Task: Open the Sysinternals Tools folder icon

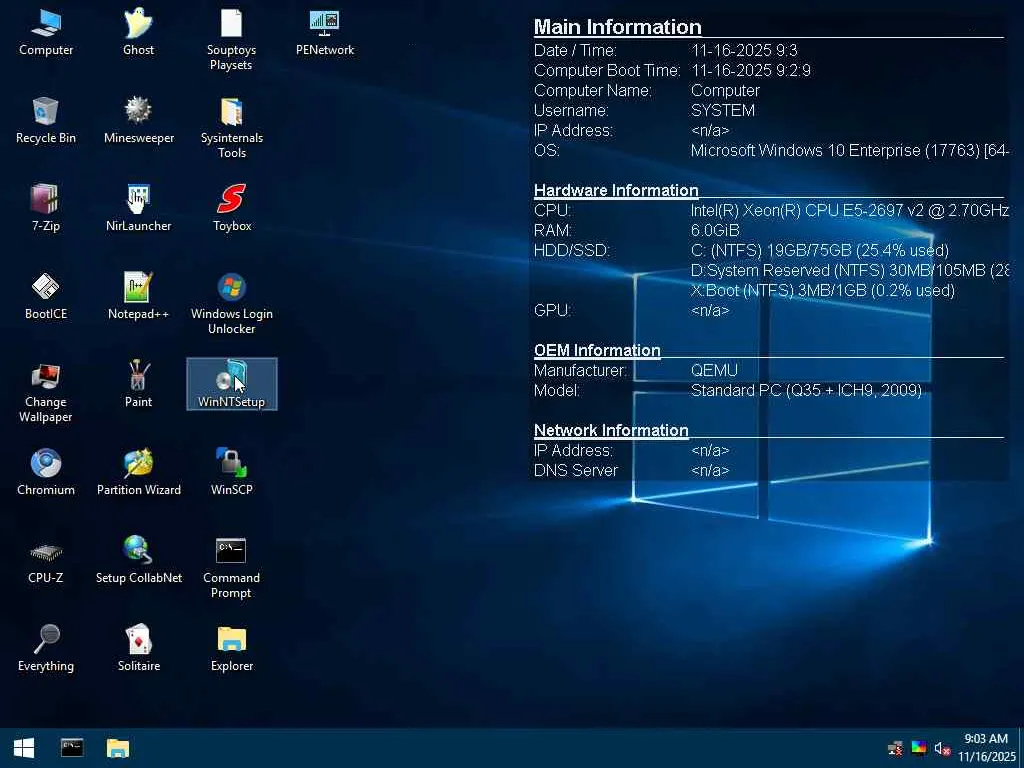Action: (231, 128)
